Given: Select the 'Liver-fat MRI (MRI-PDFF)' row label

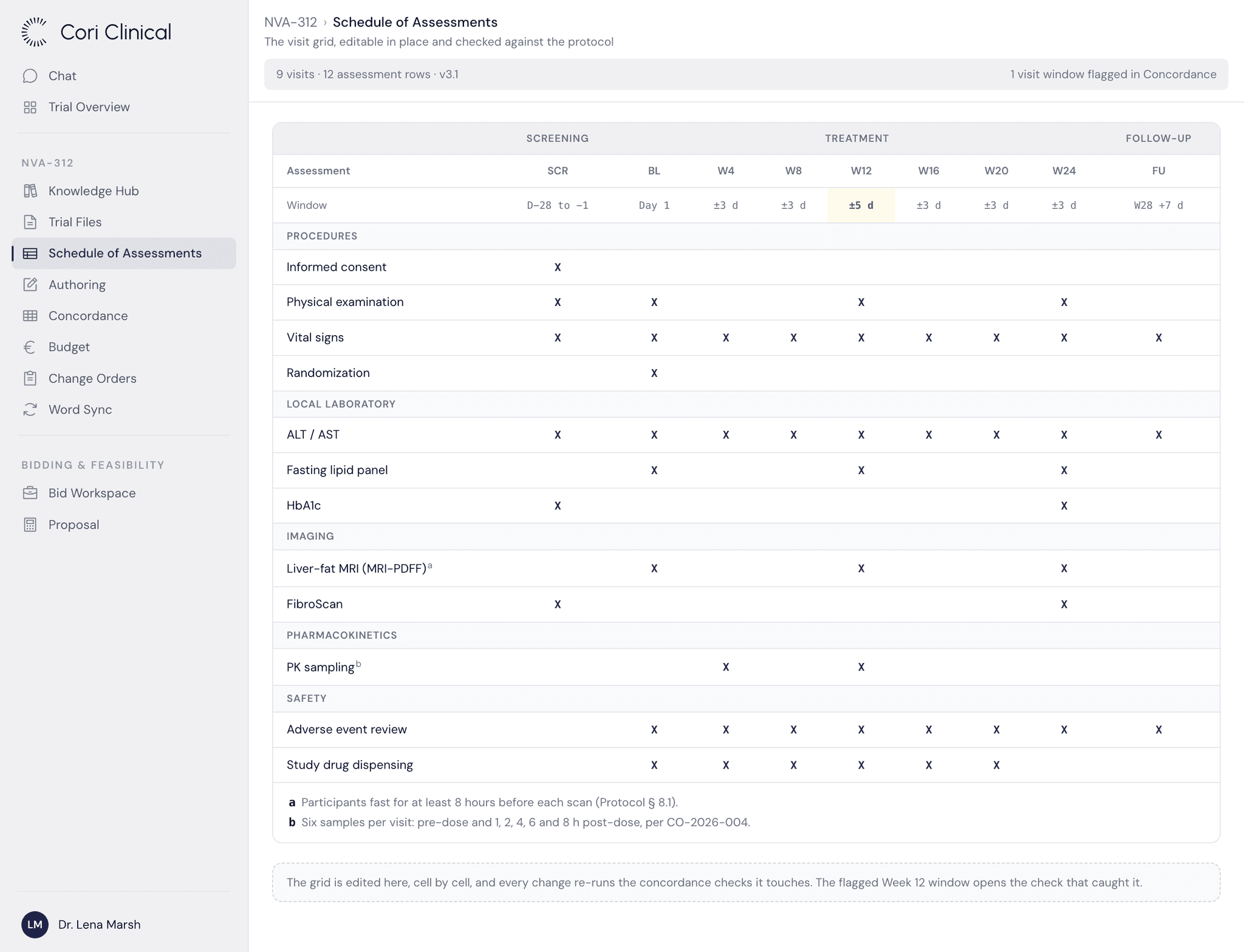Looking at the screenshot, I should click(x=359, y=568).
